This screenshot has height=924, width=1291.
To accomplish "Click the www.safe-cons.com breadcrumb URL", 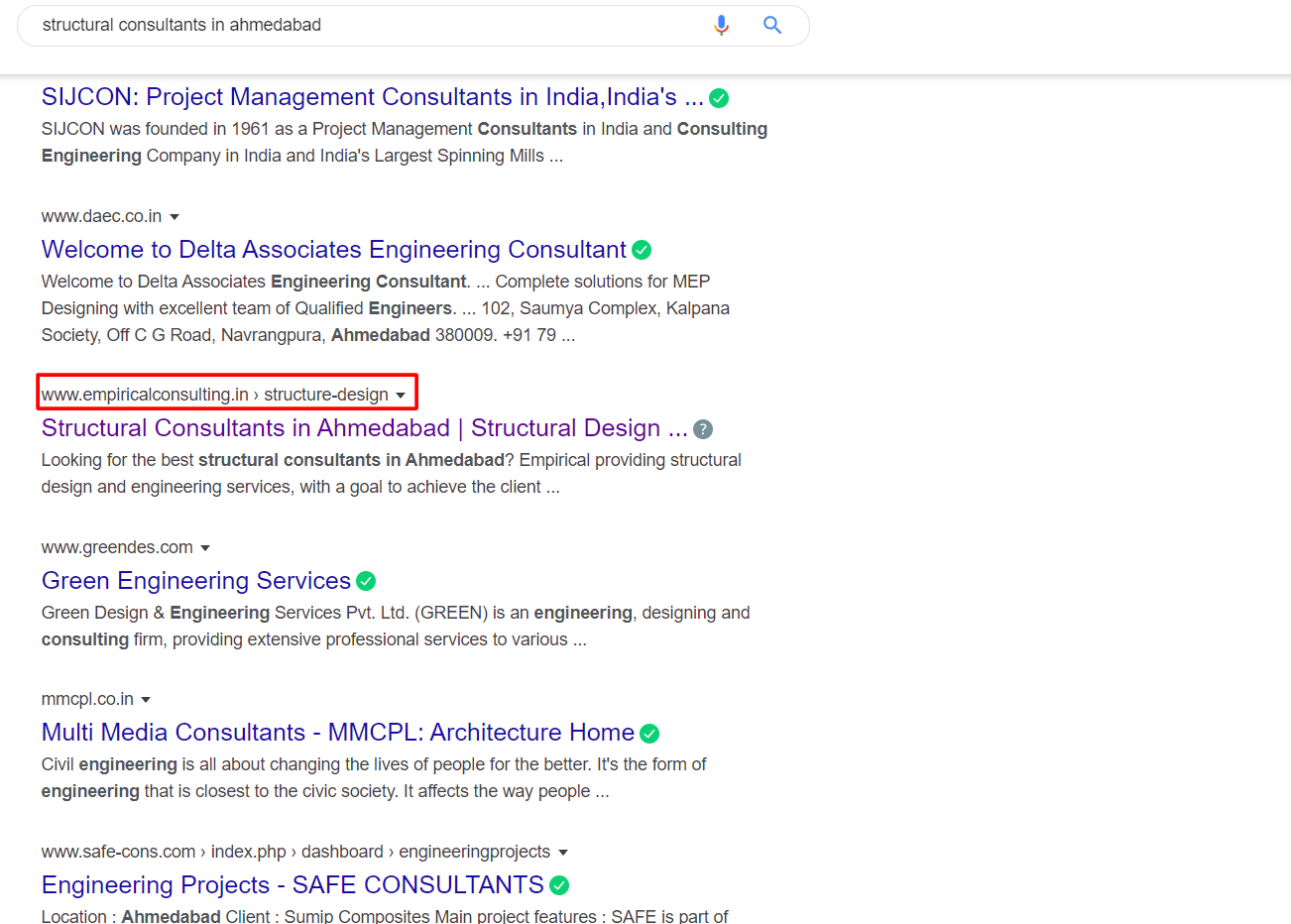I will pyautogui.click(x=295, y=852).
